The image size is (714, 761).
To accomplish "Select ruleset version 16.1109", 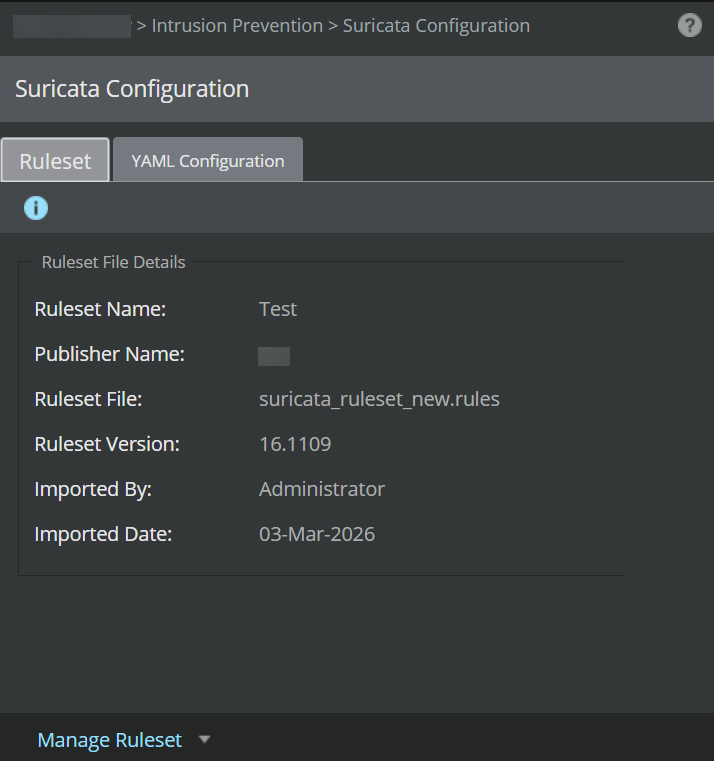I will [295, 444].
